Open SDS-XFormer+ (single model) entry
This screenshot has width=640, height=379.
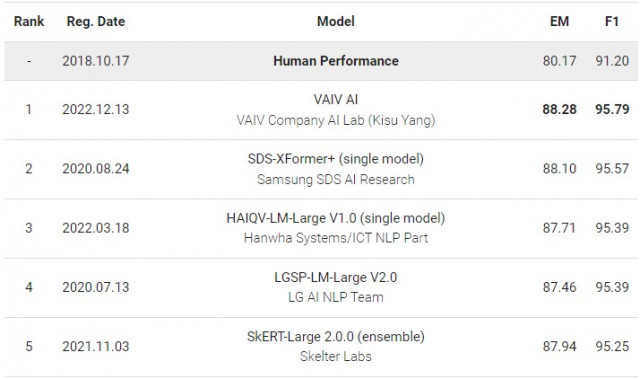click(336, 159)
